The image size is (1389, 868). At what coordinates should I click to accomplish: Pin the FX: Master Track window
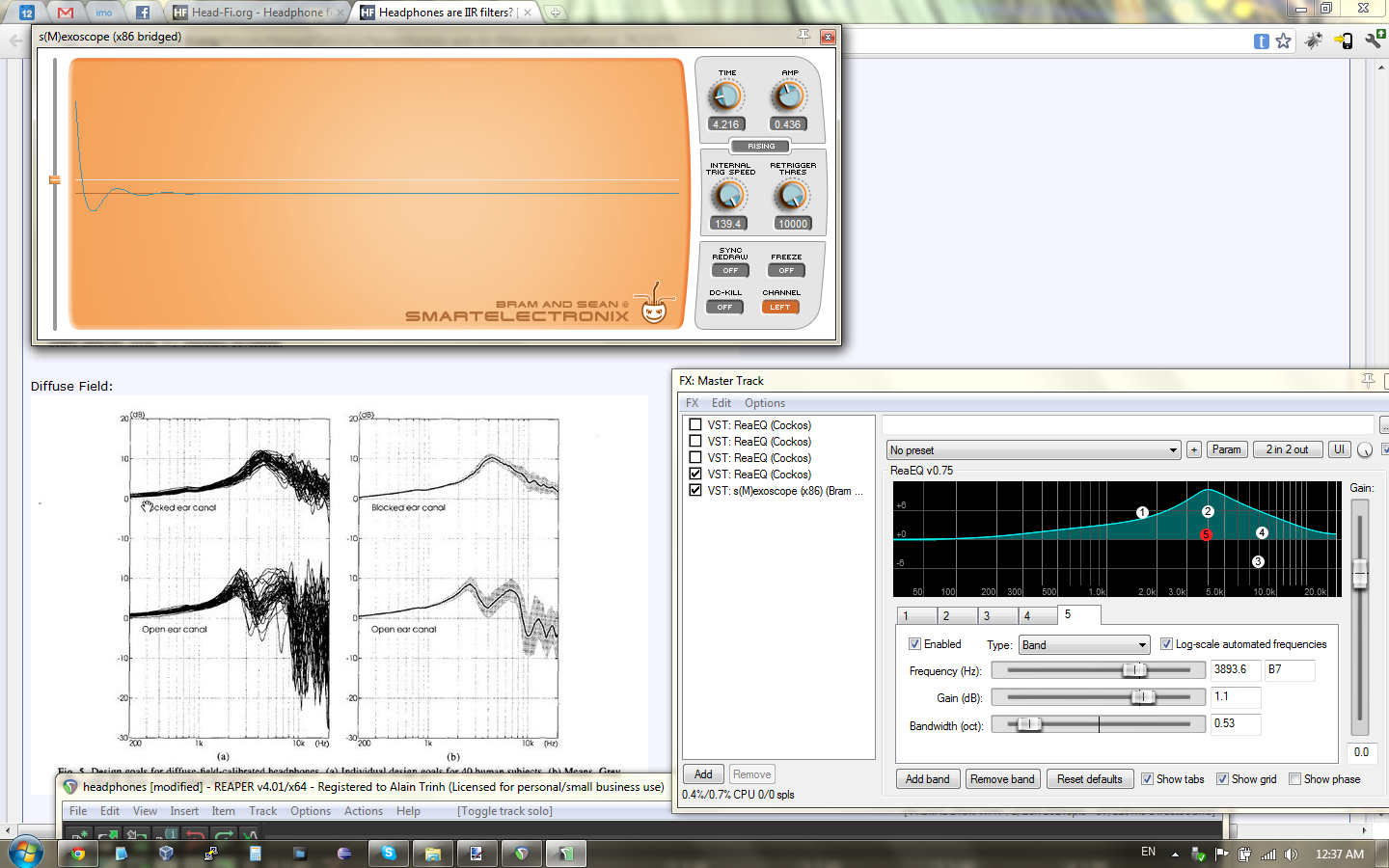click(1368, 380)
